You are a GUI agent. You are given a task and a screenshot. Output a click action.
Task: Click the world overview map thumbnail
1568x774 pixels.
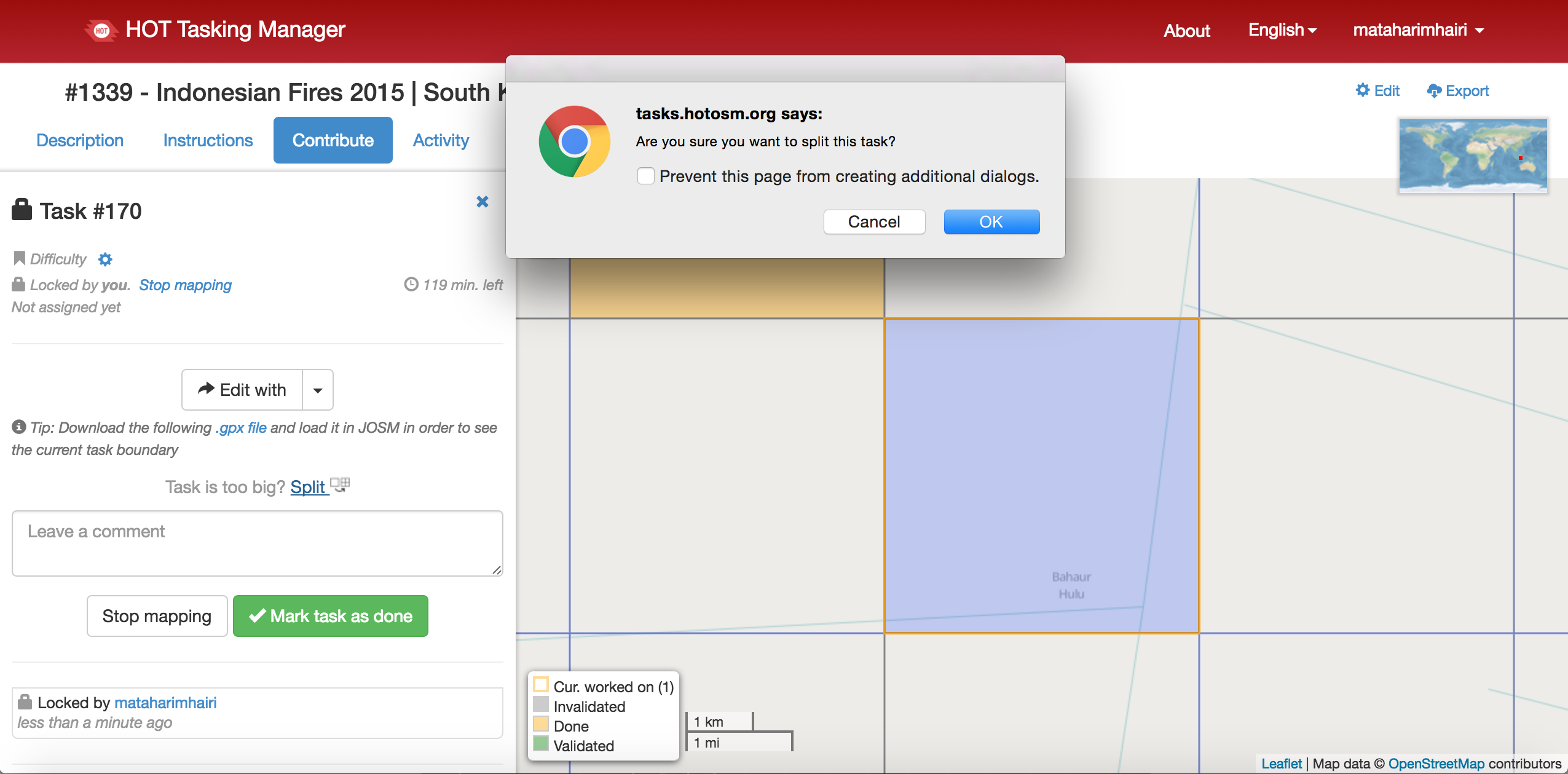click(x=1473, y=155)
